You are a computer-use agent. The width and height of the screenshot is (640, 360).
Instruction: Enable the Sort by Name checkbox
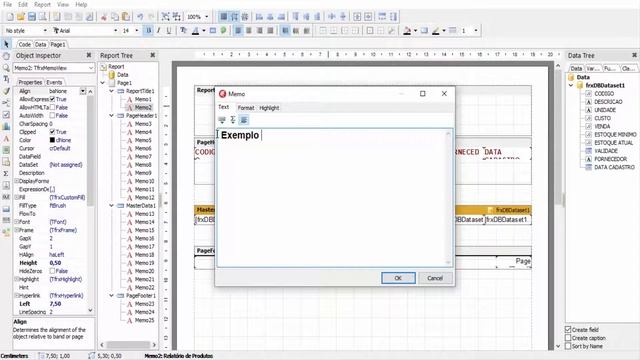(x=568, y=346)
